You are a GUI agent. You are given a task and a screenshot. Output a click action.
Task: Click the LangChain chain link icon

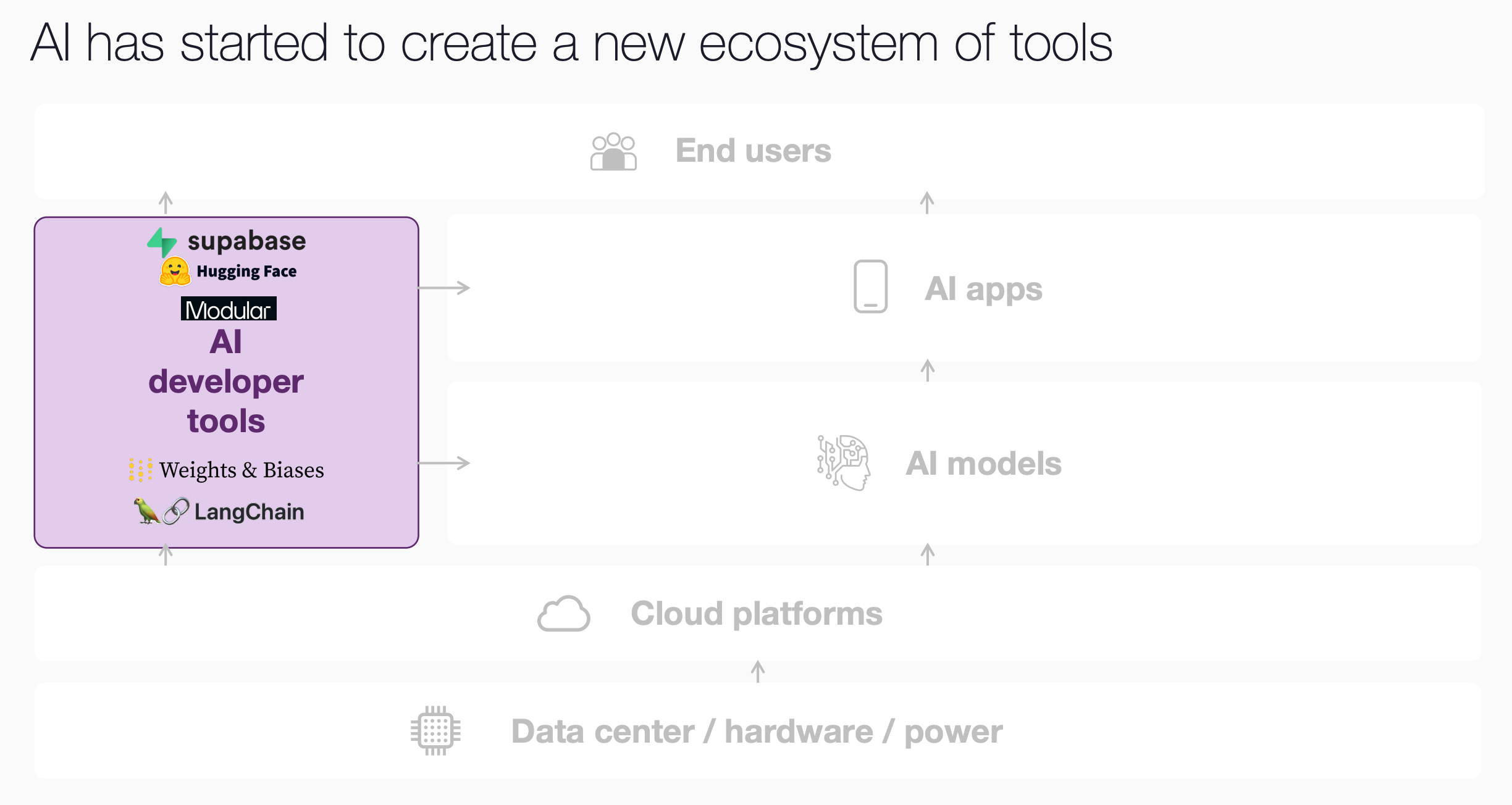[x=176, y=511]
